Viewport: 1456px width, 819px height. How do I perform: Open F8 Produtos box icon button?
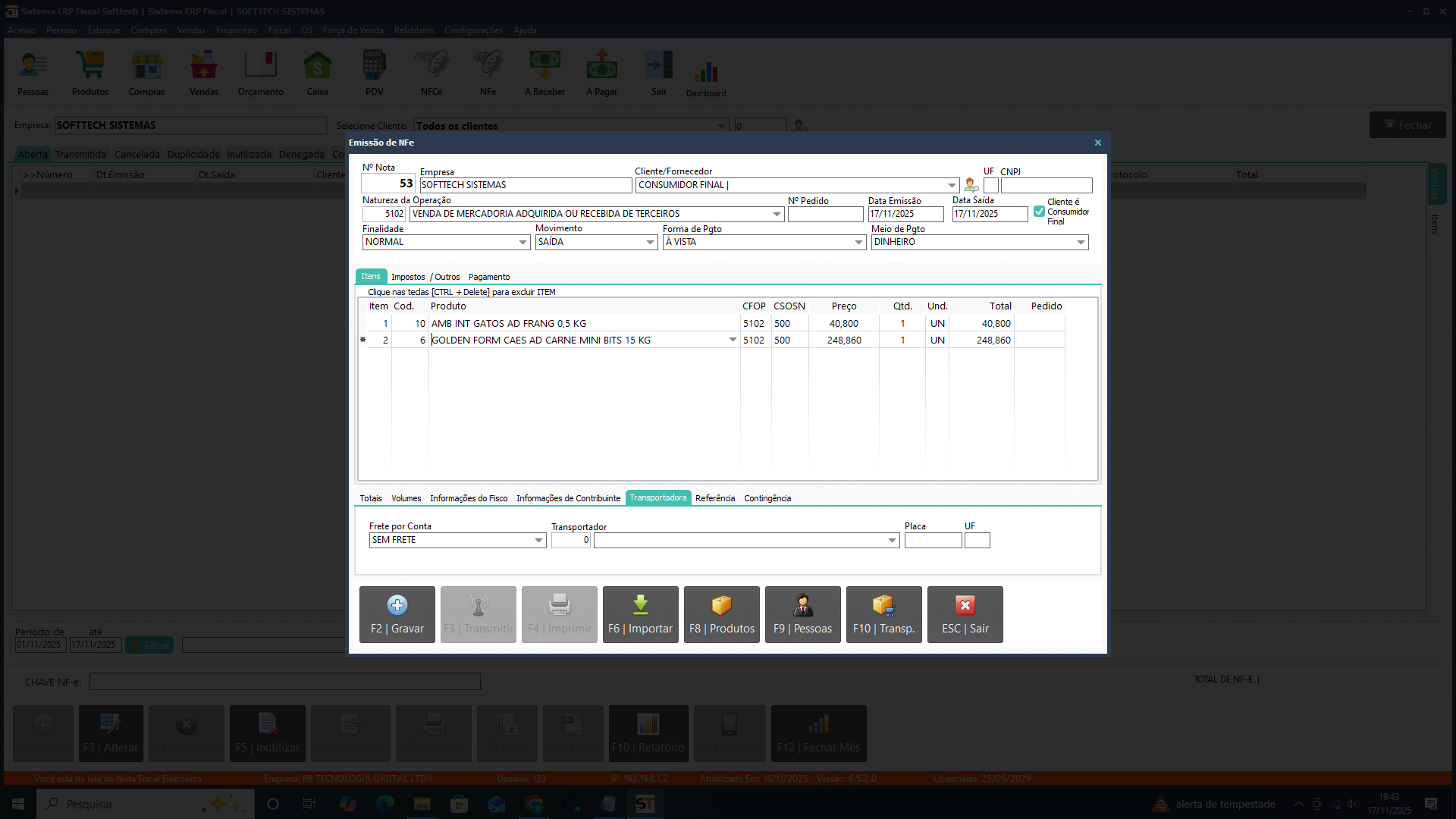[x=721, y=613]
